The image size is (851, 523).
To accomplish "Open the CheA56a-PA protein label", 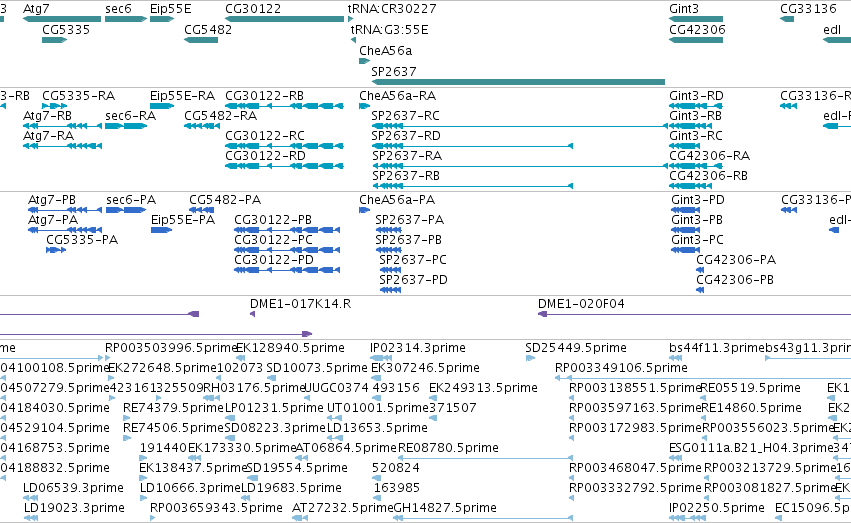I will [x=397, y=200].
